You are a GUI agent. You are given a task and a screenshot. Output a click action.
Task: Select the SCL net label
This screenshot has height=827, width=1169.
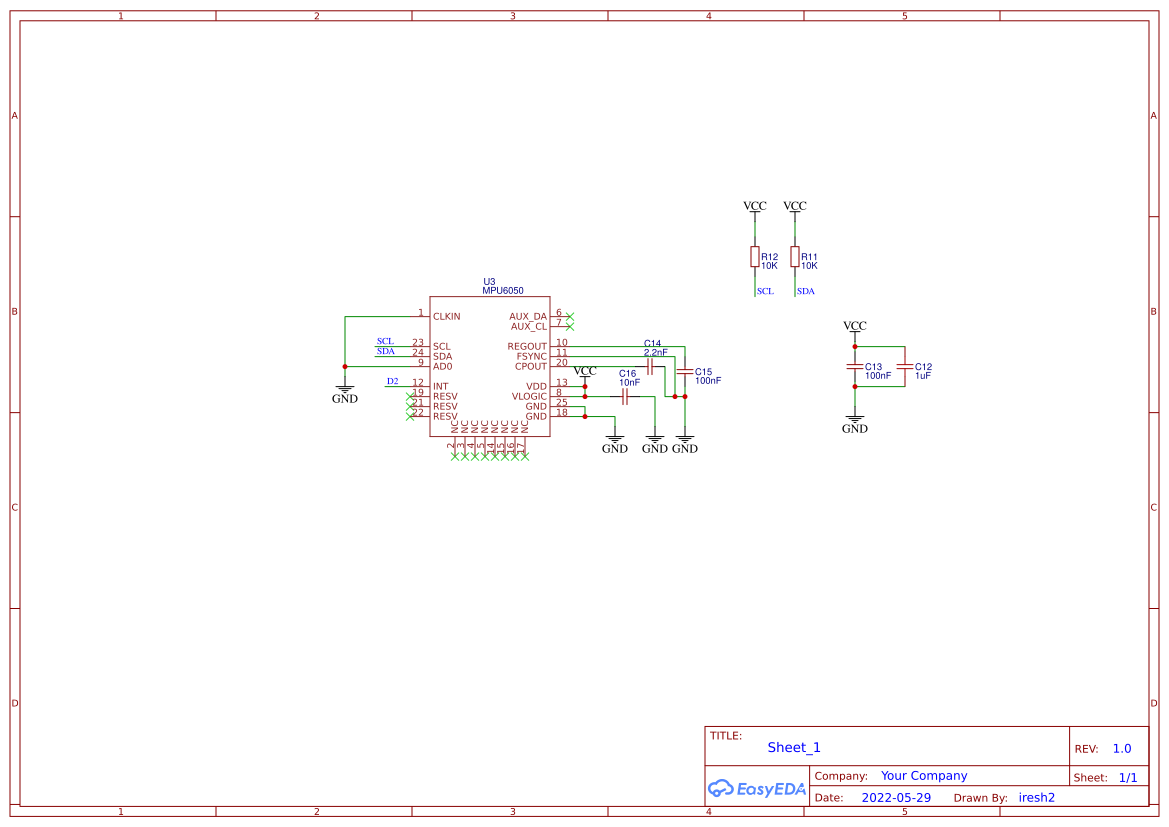coord(386,340)
